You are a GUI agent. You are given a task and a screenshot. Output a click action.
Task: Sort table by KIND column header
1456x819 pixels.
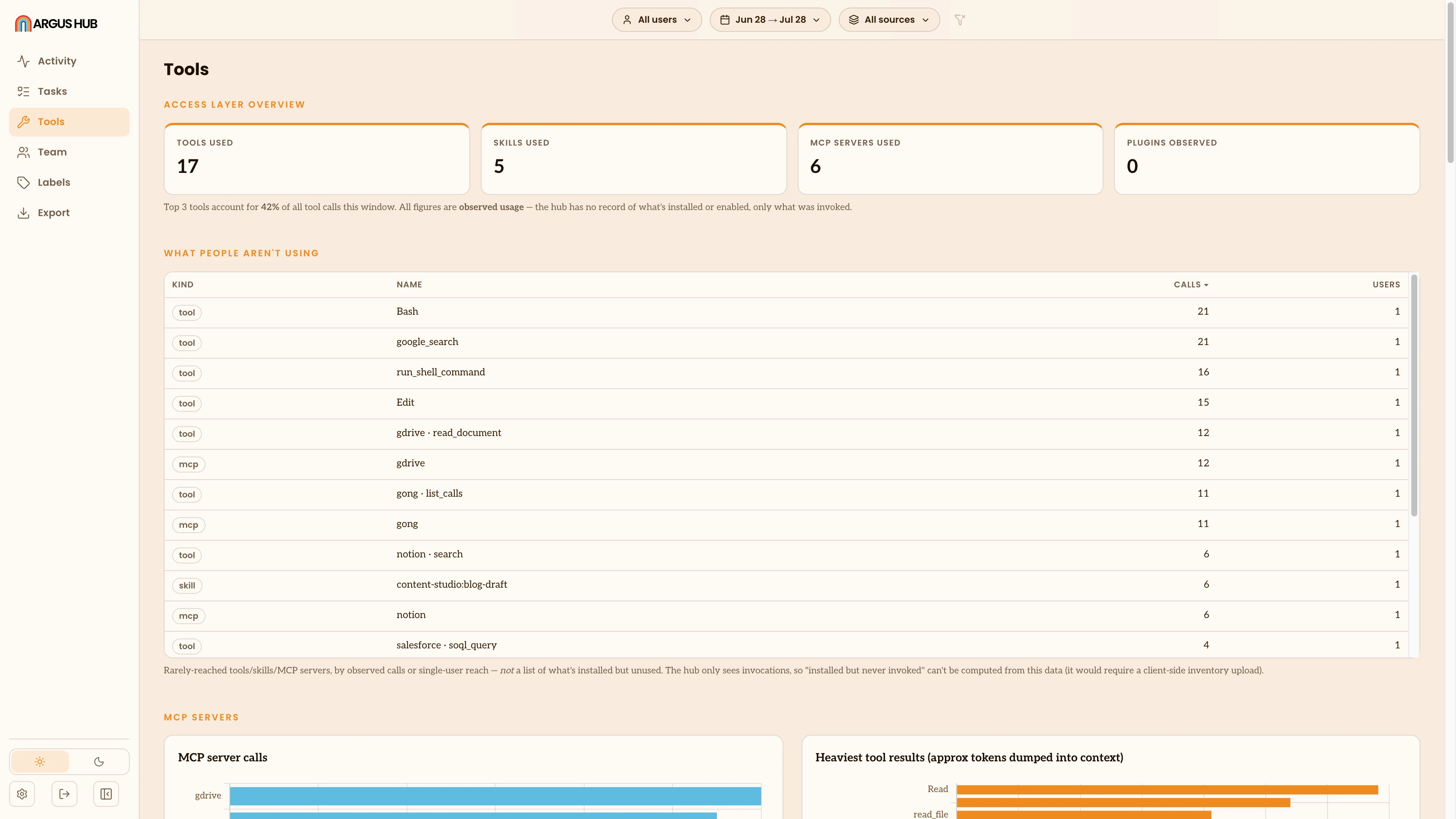(182, 285)
